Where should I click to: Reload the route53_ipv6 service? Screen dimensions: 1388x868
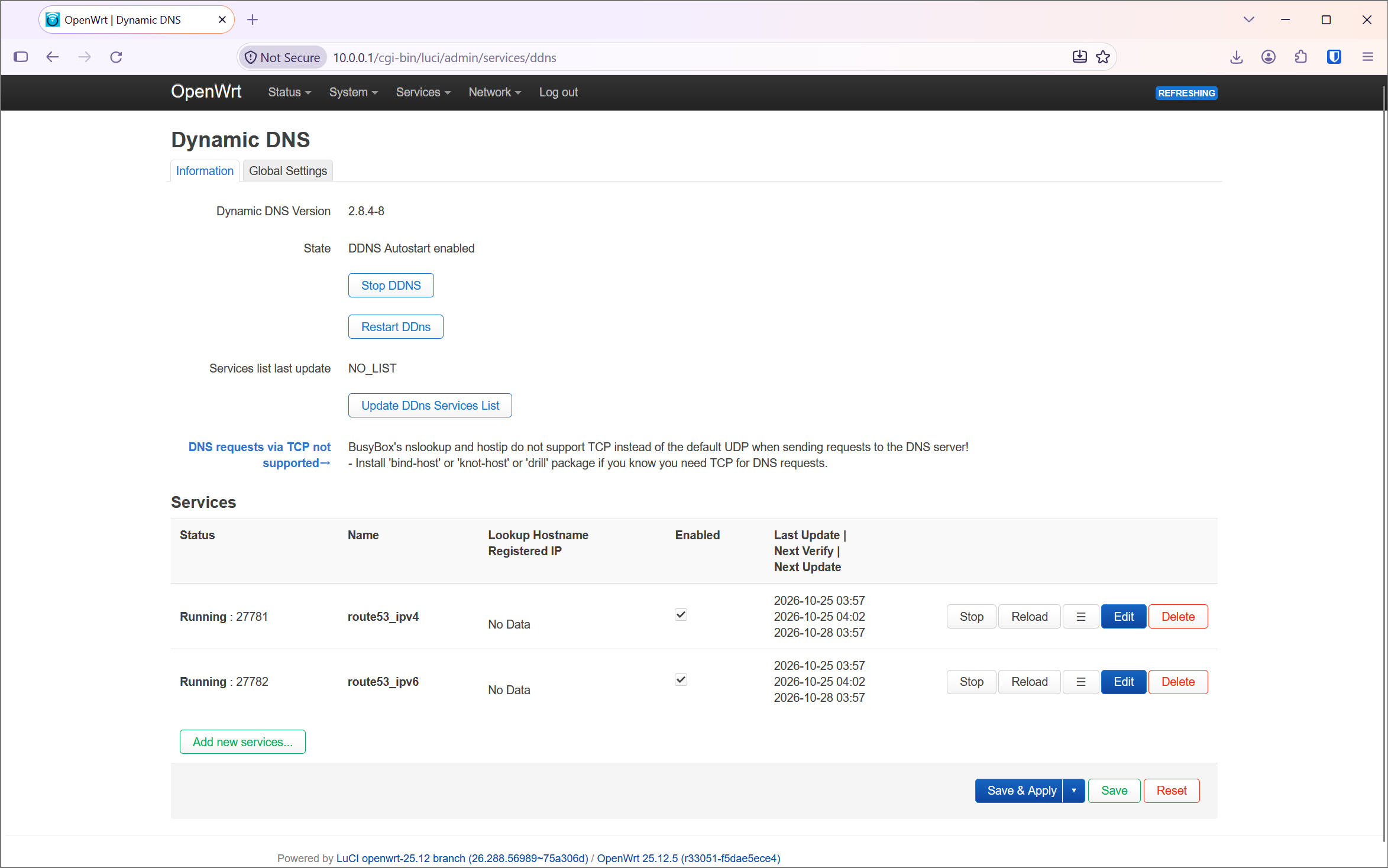pyautogui.click(x=1029, y=682)
